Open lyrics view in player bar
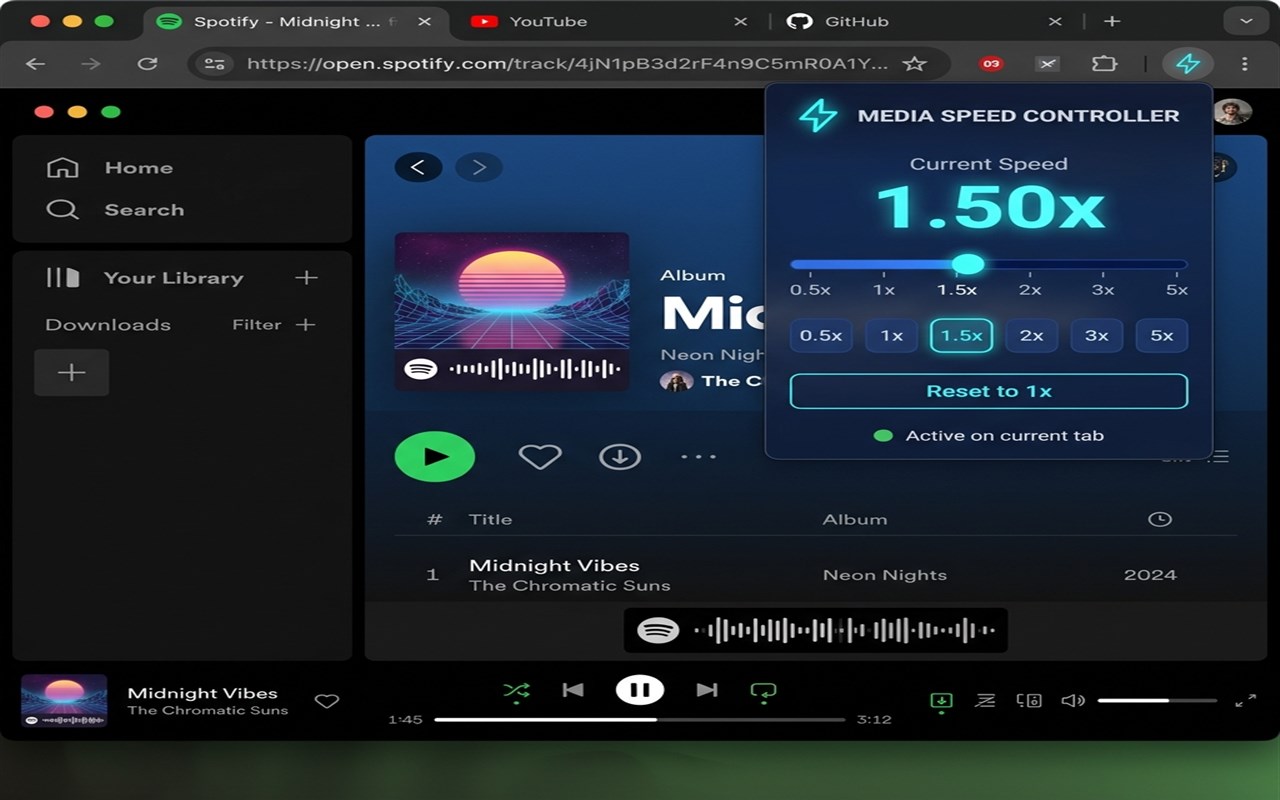 (x=985, y=701)
